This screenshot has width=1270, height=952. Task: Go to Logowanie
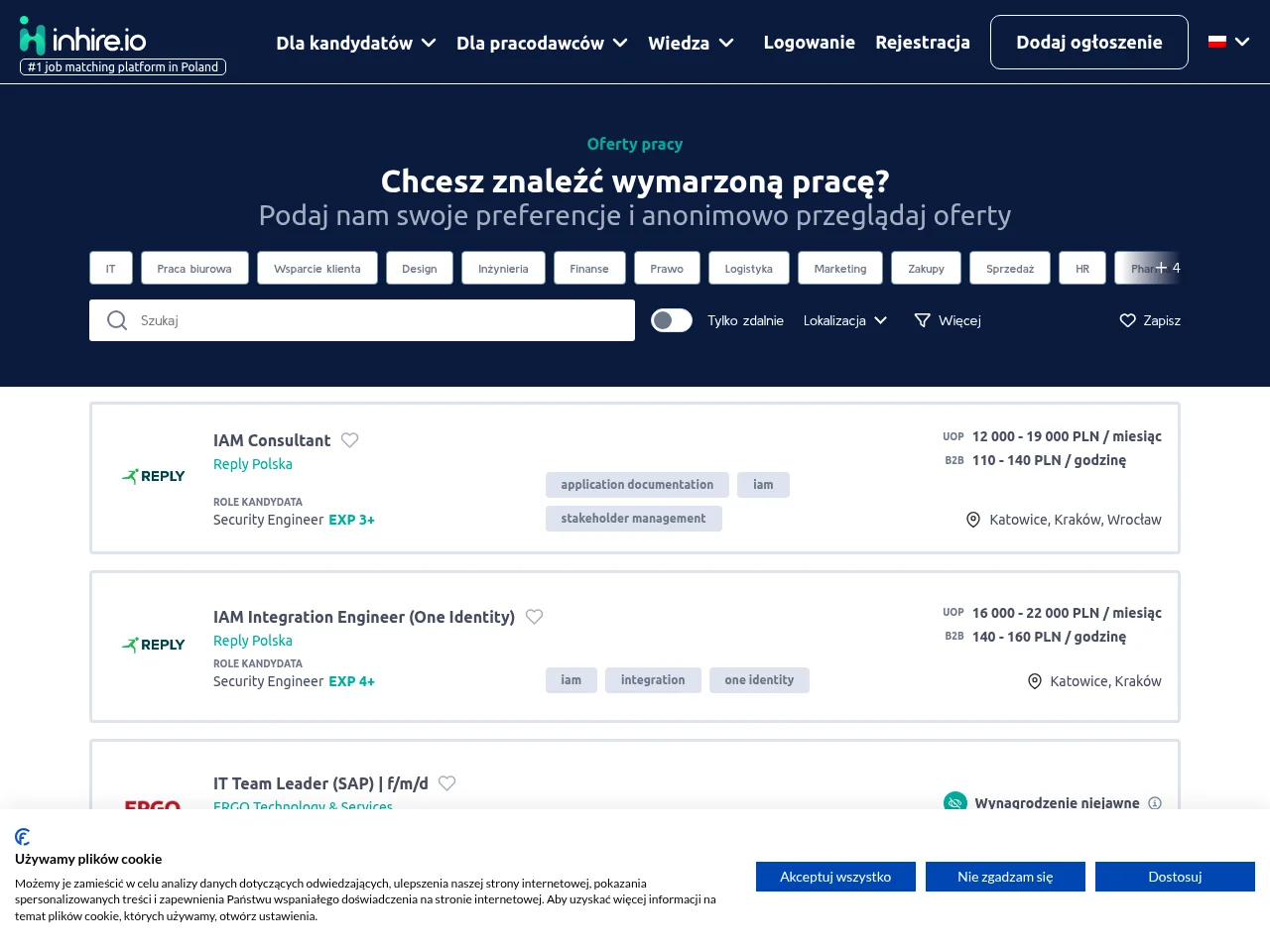coord(810,42)
